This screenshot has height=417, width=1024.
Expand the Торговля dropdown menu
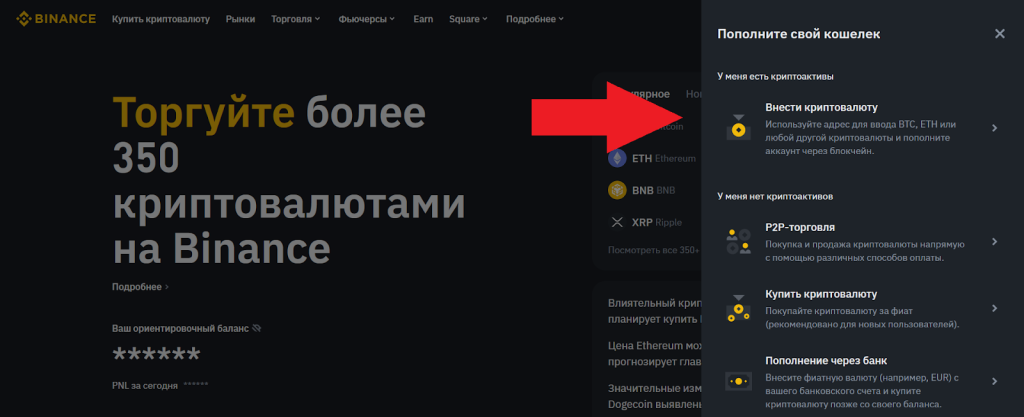click(x=296, y=19)
